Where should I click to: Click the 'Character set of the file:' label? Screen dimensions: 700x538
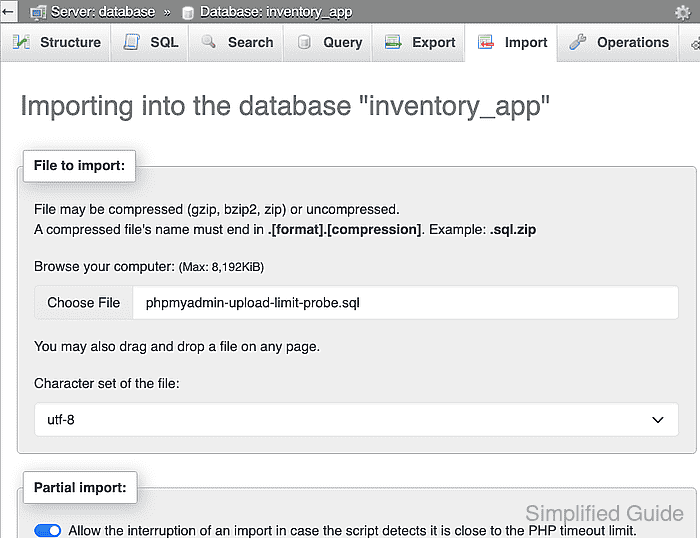(x=107, y=384)
